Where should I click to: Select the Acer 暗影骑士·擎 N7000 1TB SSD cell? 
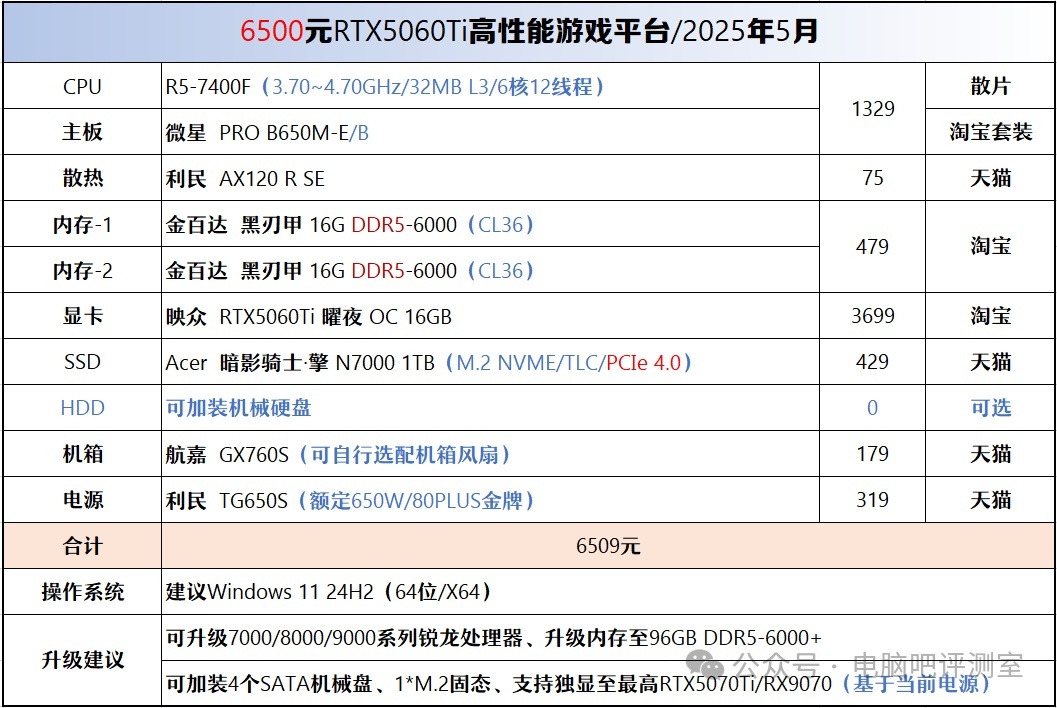click(429, 363)
